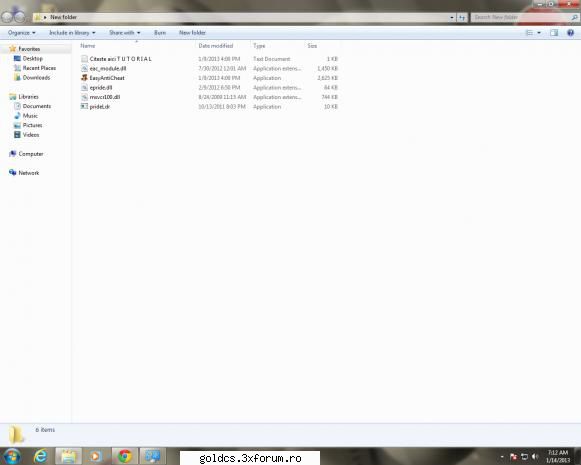Click the Action Center flag tray icon
Image resolution: width=581 pixels, height=465 pixels.
tap(514, 457)
